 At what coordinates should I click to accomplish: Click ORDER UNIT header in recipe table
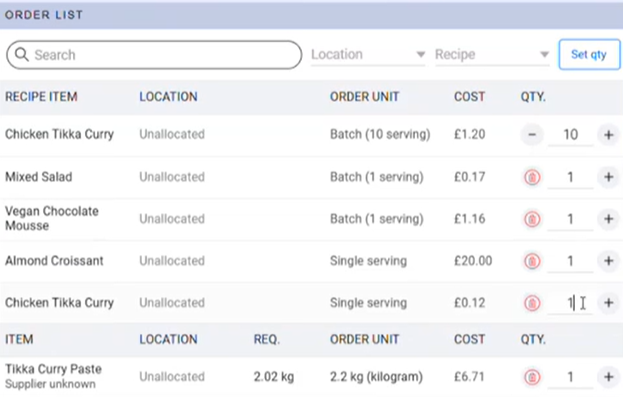point(364,97)
